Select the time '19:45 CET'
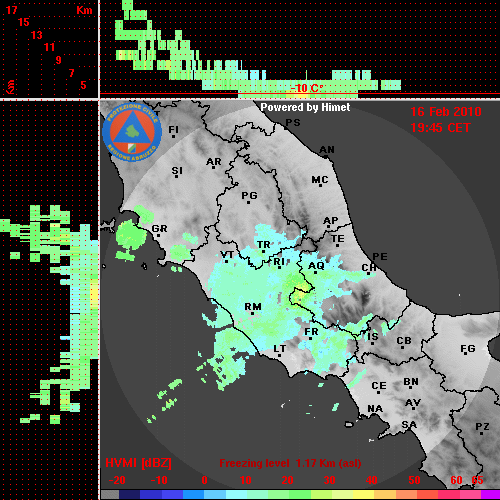500x500 pixels. tap(440, 128)
